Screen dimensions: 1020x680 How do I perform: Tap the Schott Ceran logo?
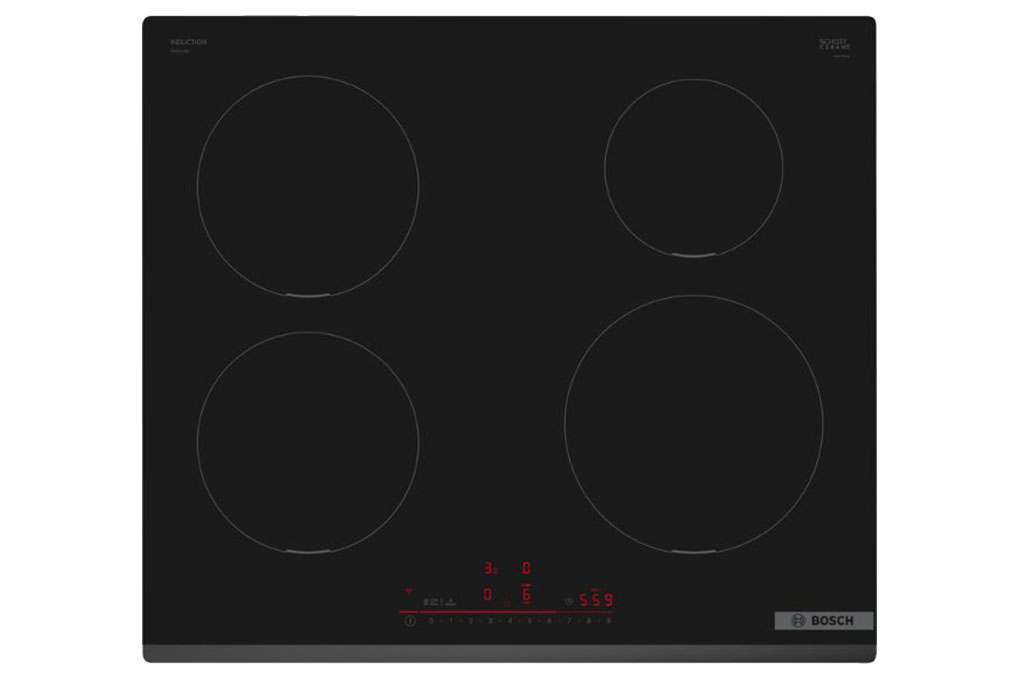[x=835, y=46]
